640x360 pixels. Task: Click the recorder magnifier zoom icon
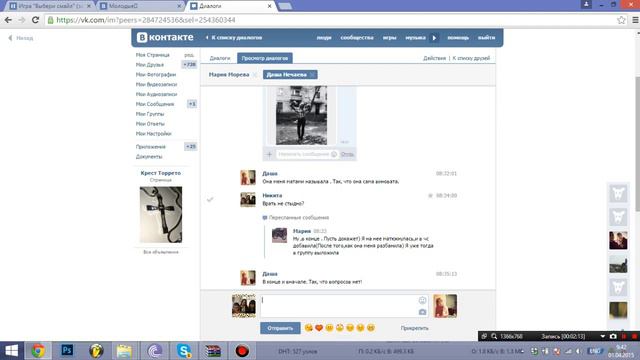pos(494,336)
